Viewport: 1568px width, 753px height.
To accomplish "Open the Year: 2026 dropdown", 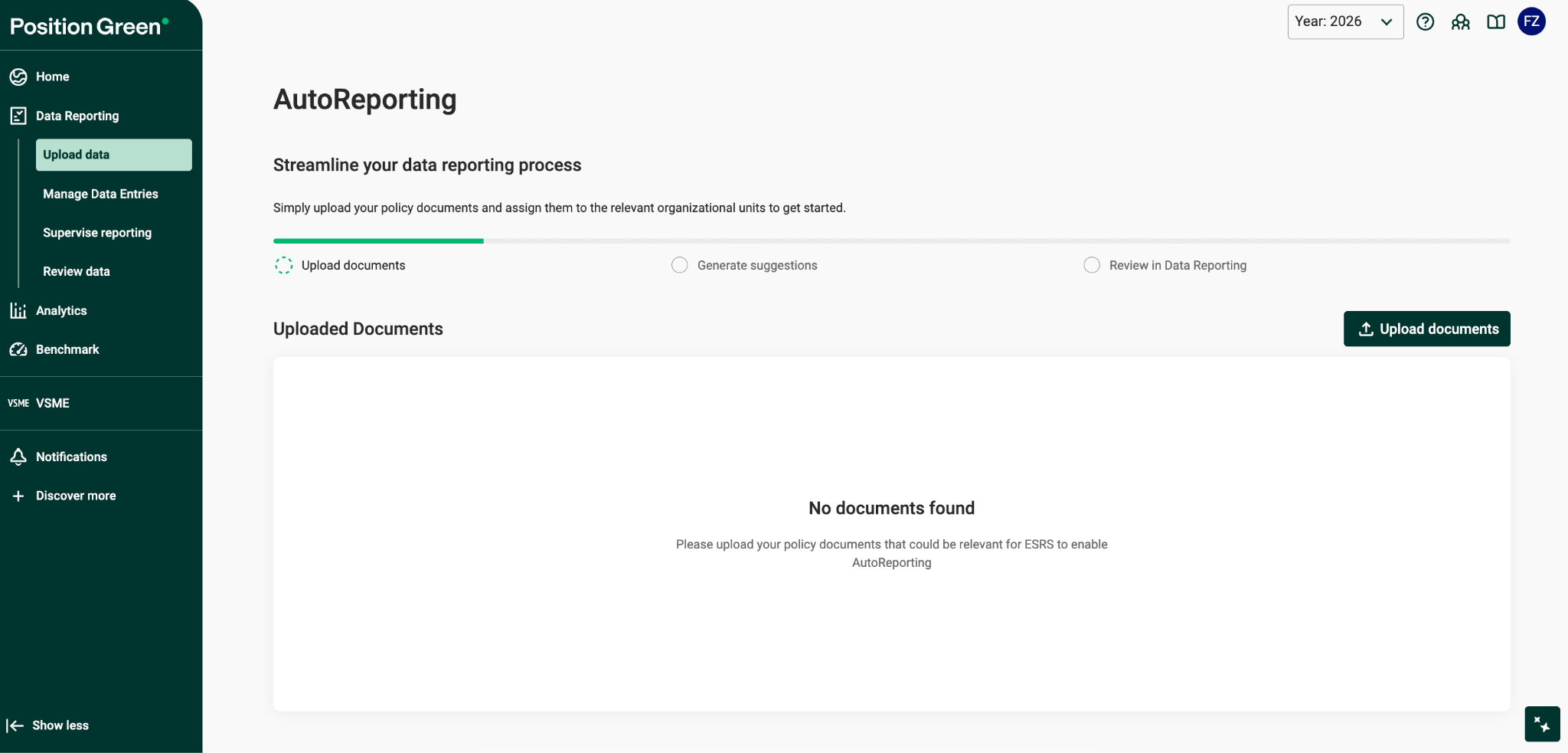I will click(1345, 21).
